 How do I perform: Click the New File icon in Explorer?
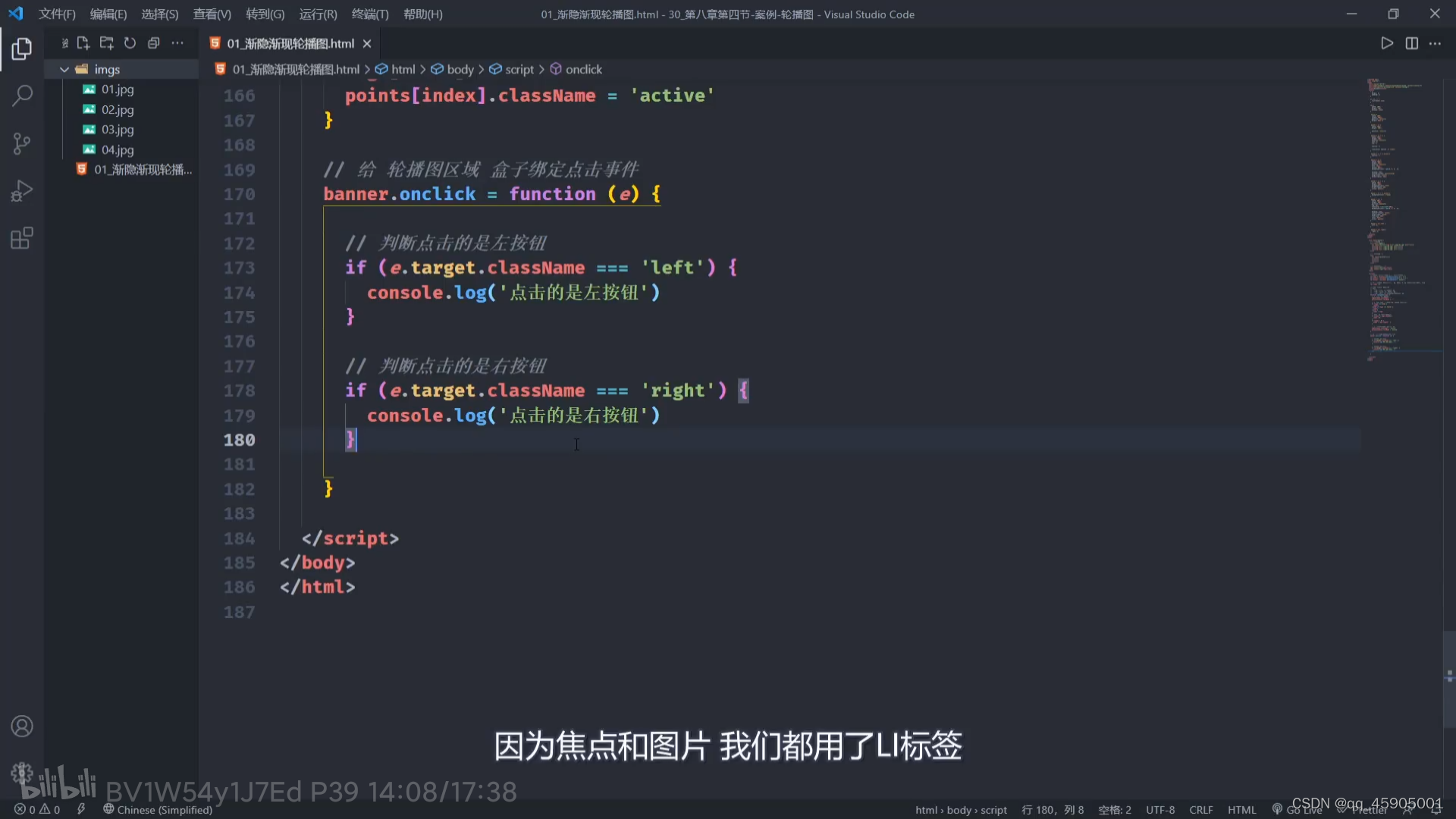(x=83, y=43)
